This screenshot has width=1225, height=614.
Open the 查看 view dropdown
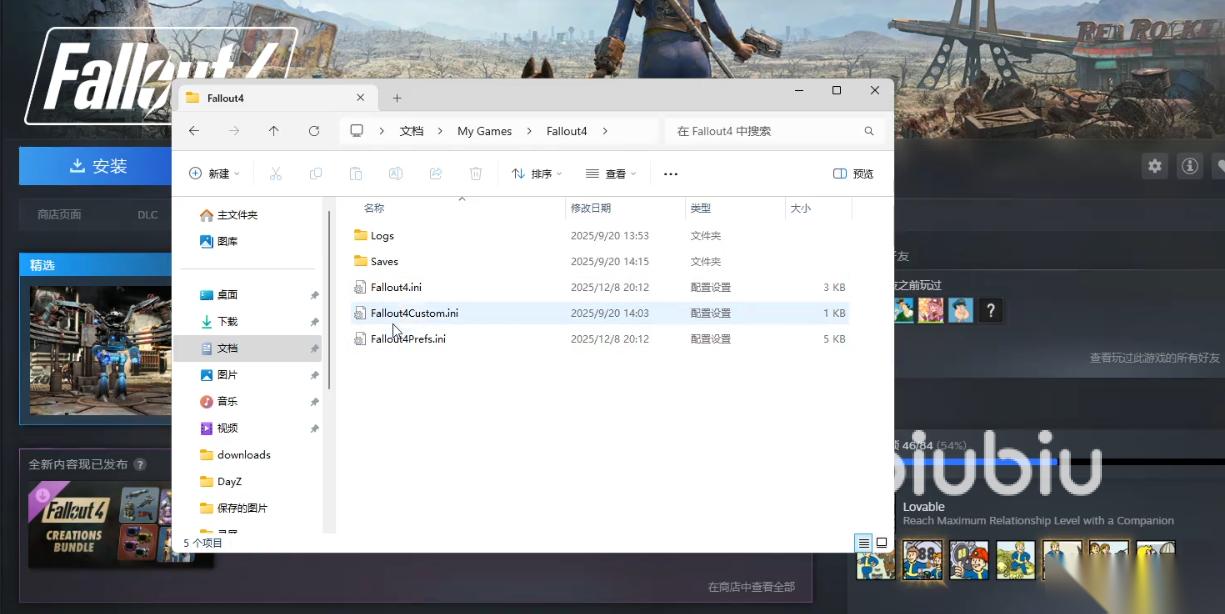[x=610, y=174]
